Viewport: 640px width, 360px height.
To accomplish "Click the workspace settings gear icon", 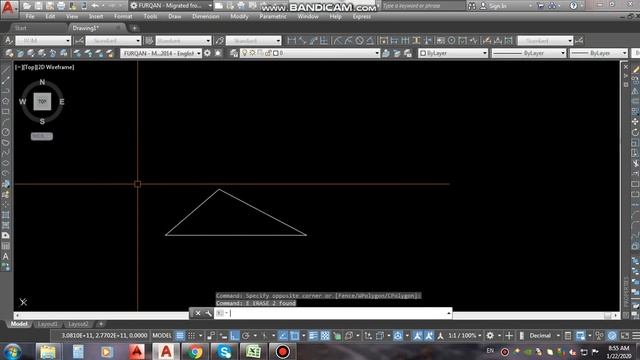I will click(207, 53).
